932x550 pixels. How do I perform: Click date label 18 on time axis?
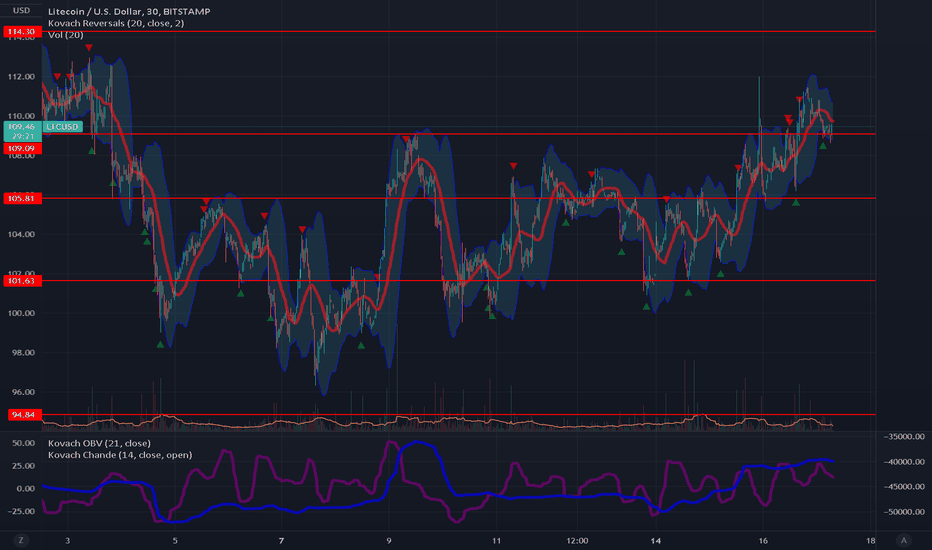(x=871, y=540)
